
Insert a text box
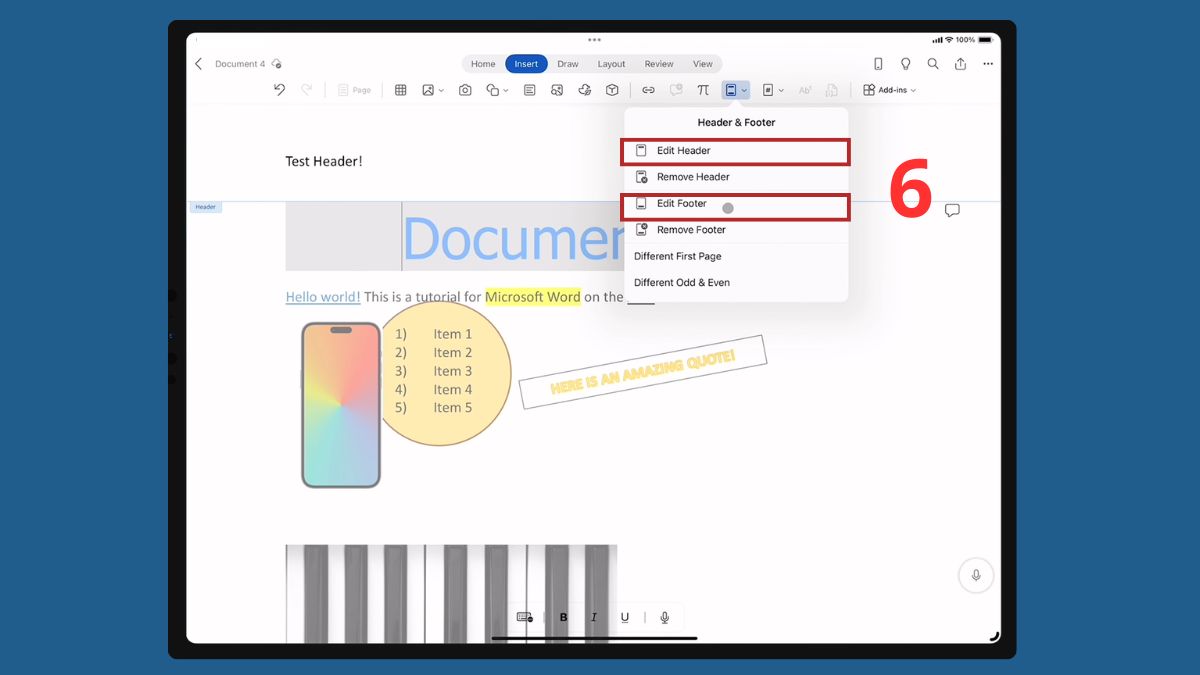tap(529, 90)
